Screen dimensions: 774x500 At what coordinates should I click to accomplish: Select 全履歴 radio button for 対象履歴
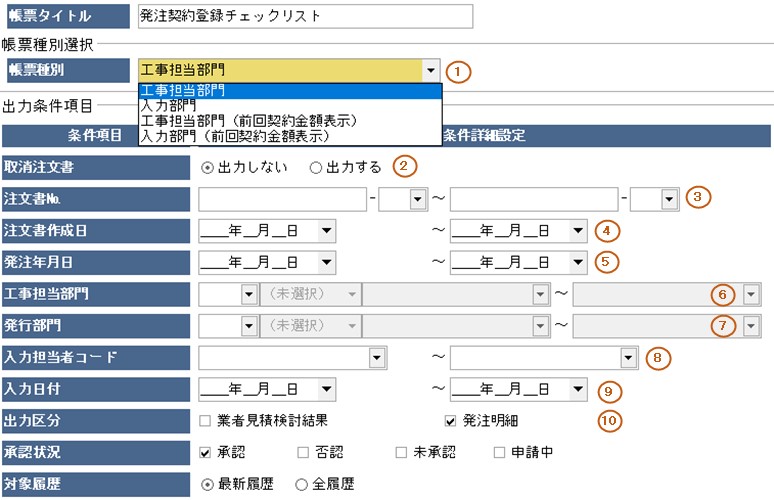click(x=301, y=484)
